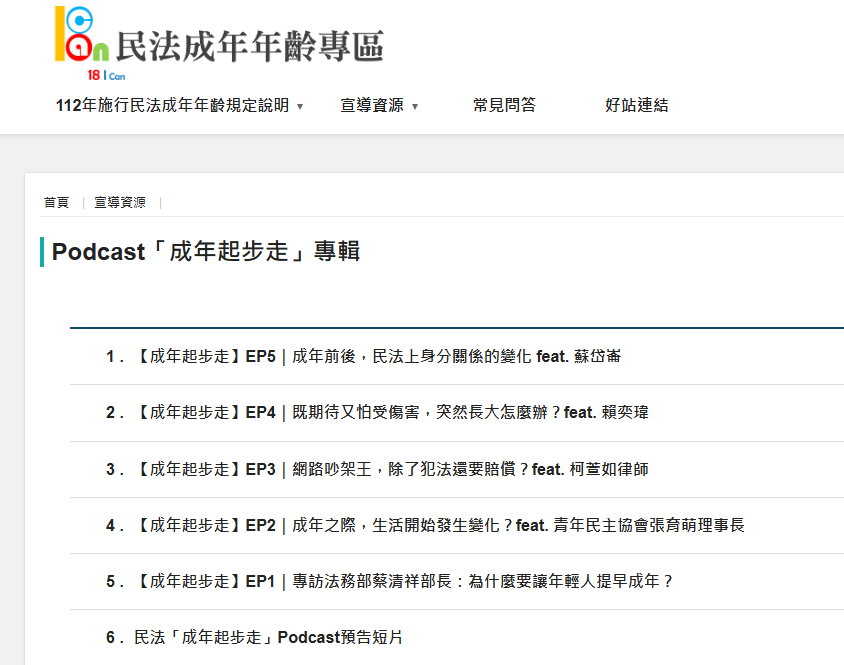Expand the arrow next to 宣導資源 menu
The width and height of the screenshot is (844, 665).
point(415,106)
